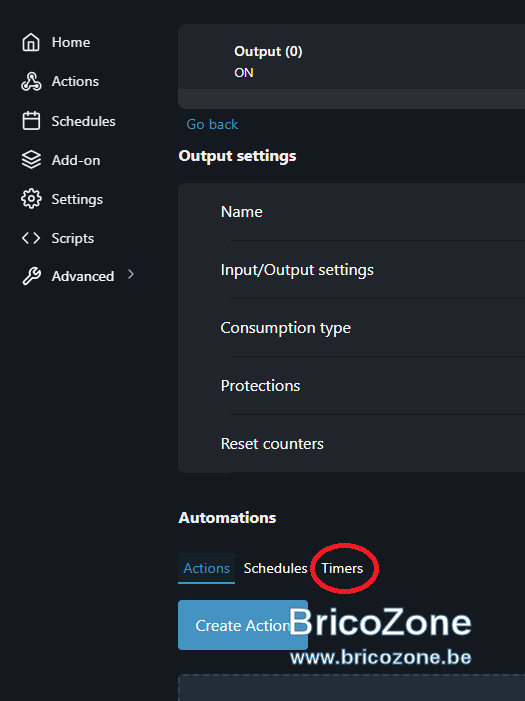The height and width of the screenshot is (701, 525).
Task: Expand the Advanced menu chevron
Action: (131, 274)
